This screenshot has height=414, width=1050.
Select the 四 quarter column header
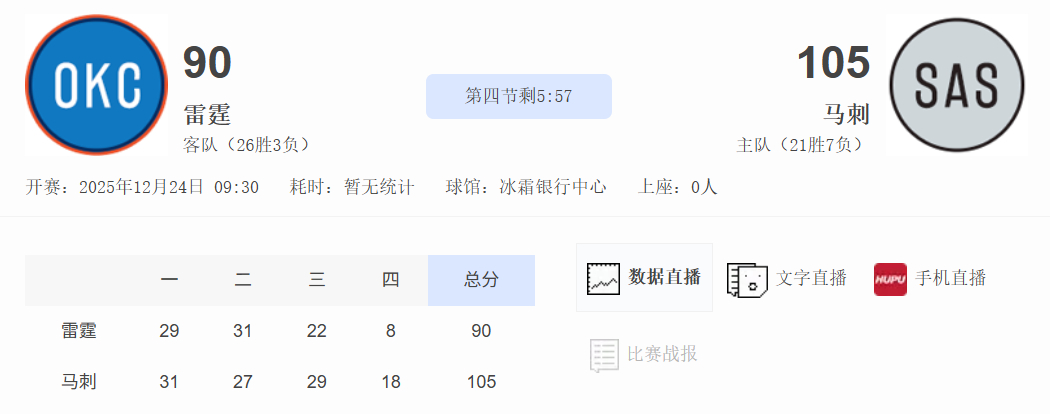tap(390, 280)
